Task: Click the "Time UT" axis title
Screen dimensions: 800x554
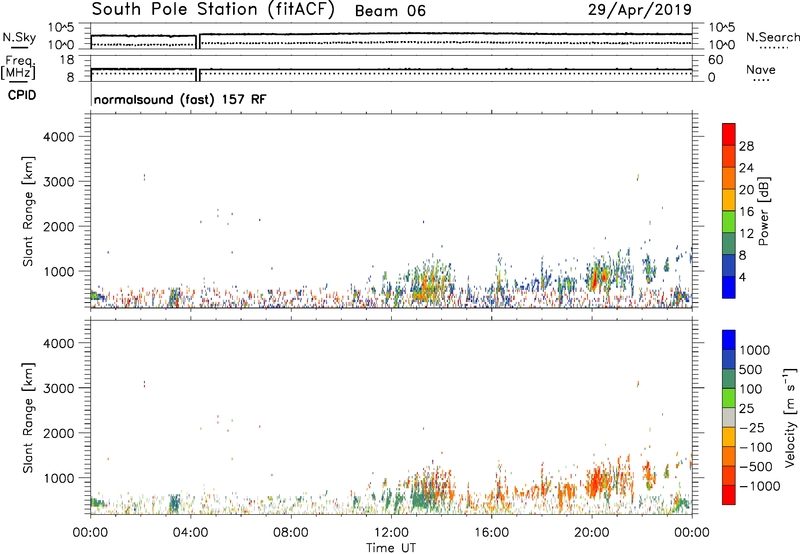Action: click(390, 548)
